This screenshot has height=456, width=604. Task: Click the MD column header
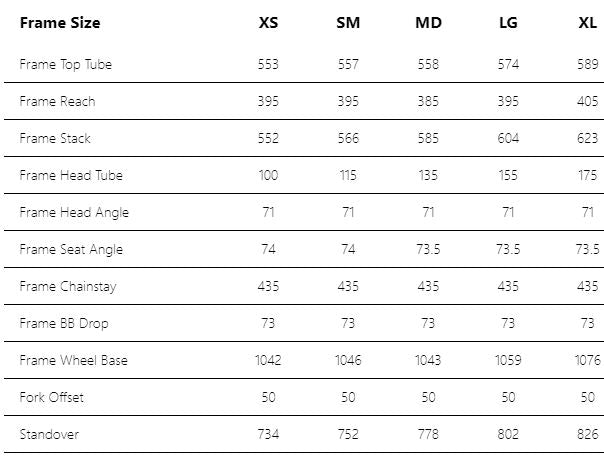[x=428, y=23]
